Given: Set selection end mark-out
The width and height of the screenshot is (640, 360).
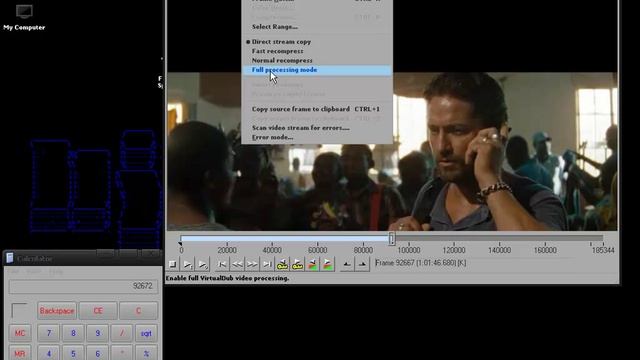Looking at the screenshot, I should (362, 264).
